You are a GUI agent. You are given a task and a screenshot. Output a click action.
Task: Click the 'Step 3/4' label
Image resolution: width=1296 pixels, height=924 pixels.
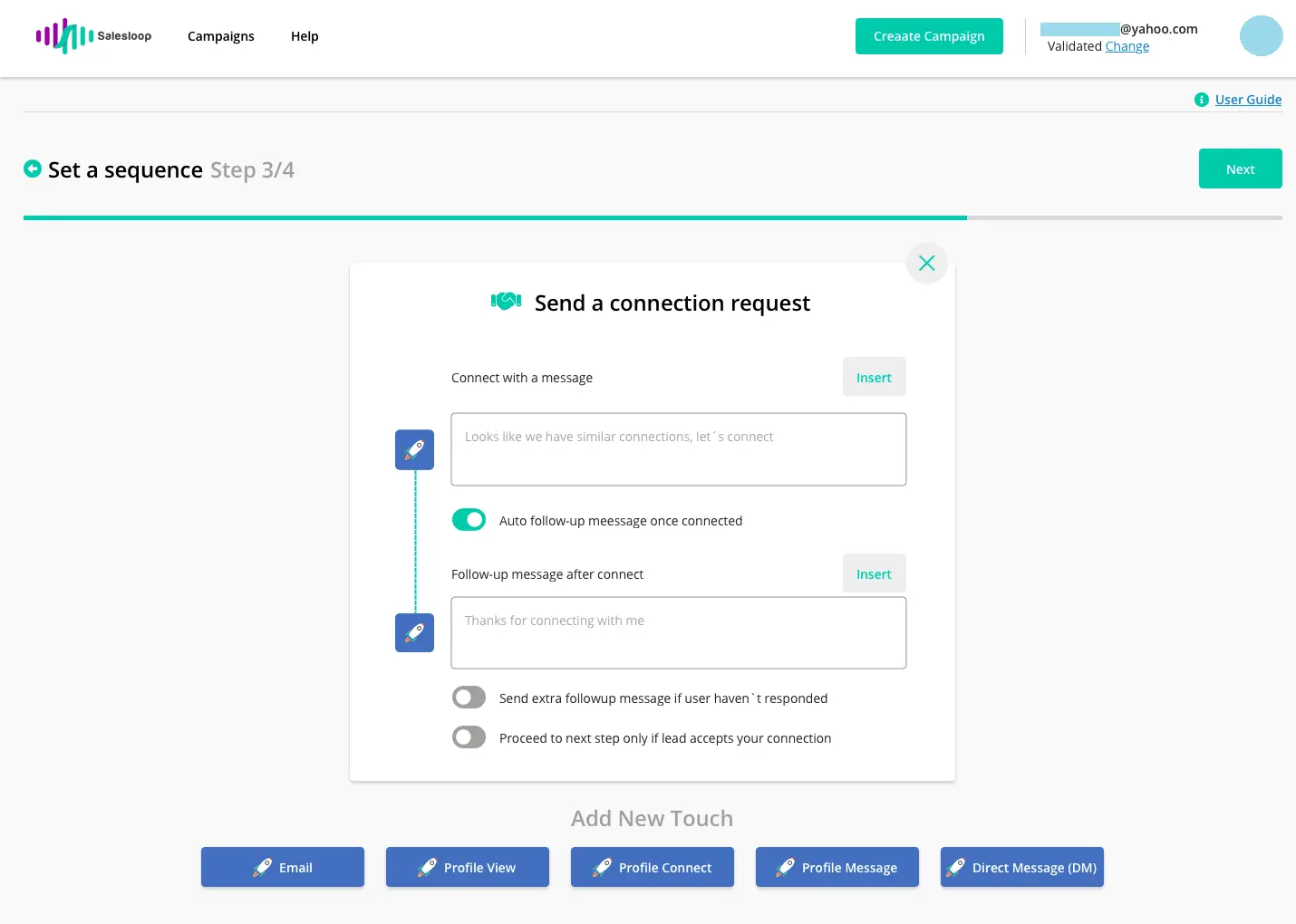pyautogui.click(x=252, y=169)
